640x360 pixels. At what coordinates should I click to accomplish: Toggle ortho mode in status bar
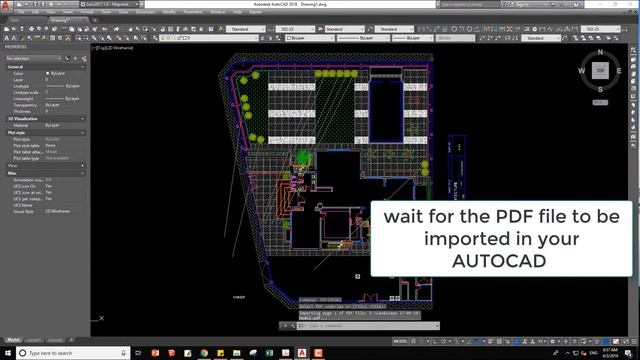click(x=436, y=341)
